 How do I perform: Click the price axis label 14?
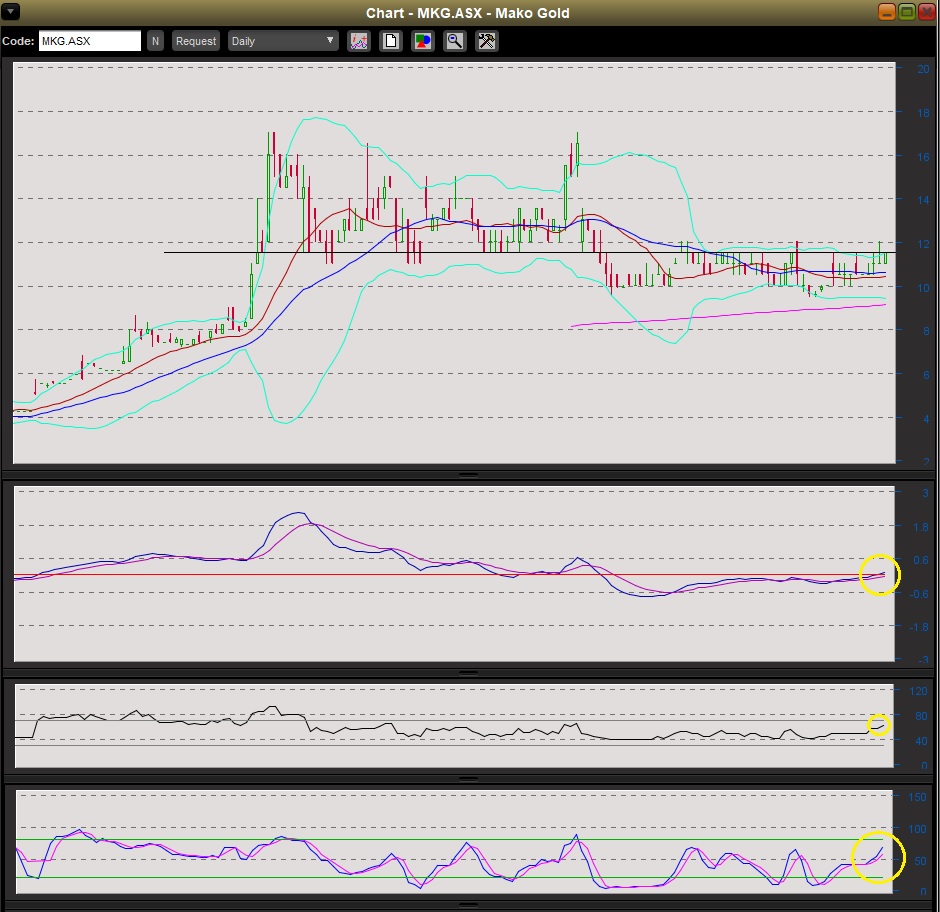(x=923, y=200)
